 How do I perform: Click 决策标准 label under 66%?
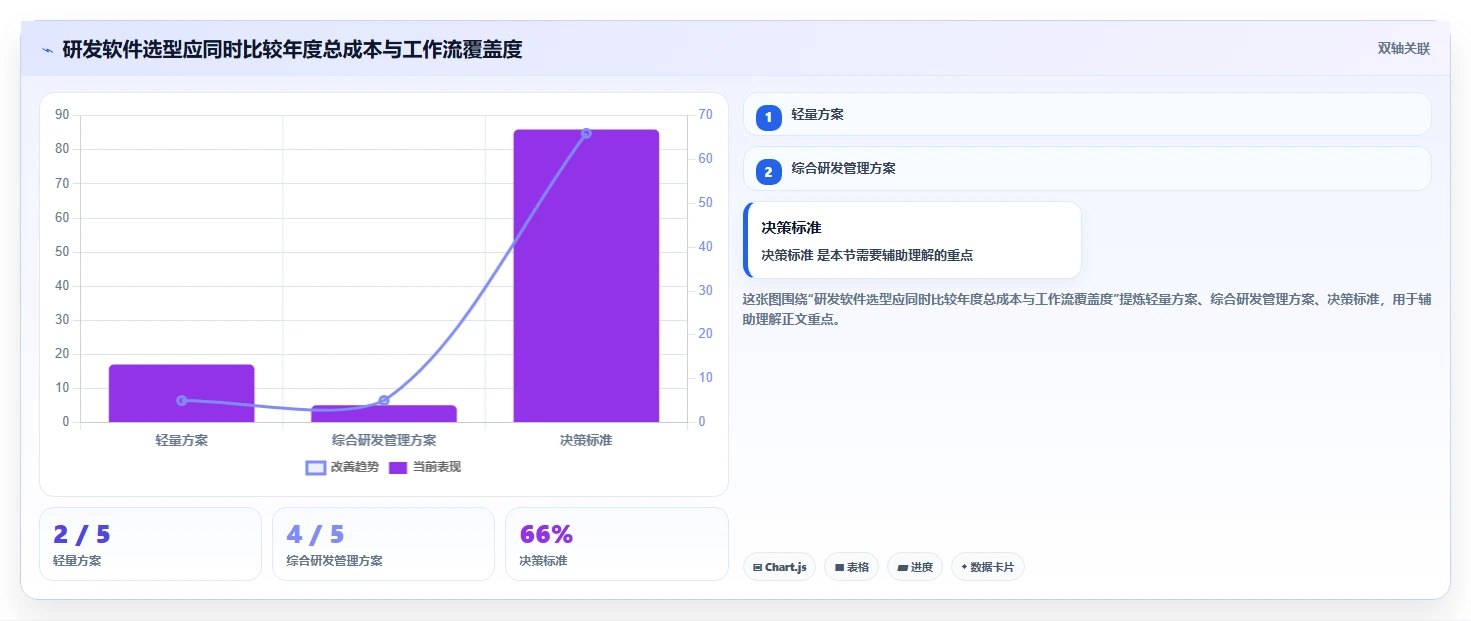543,561
